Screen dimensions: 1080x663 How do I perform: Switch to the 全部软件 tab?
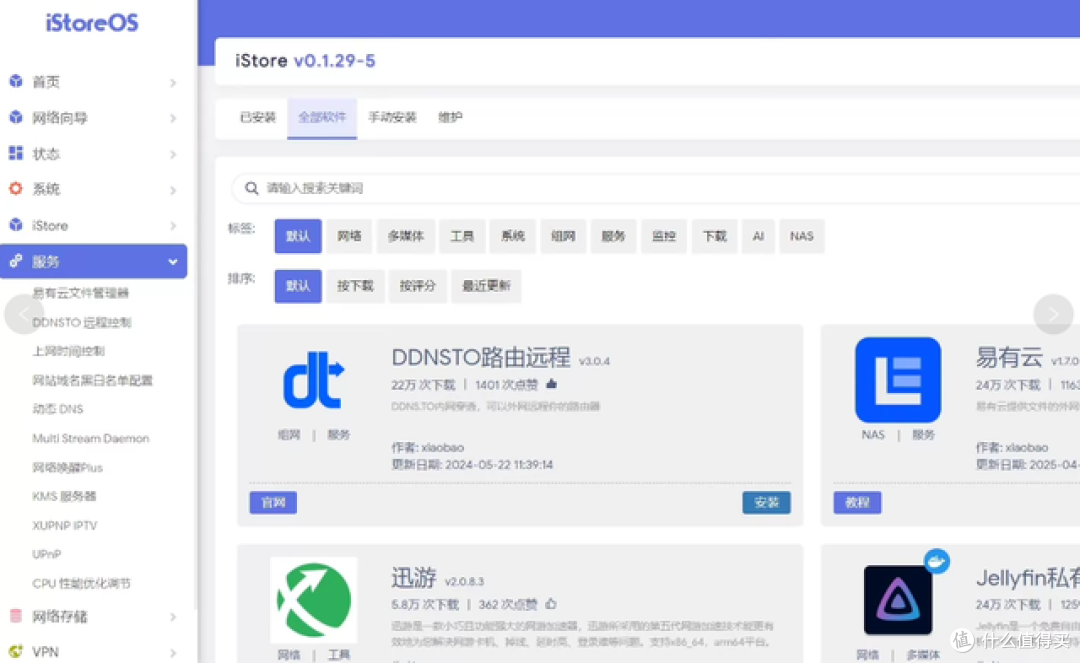click(x=322, y=118)
